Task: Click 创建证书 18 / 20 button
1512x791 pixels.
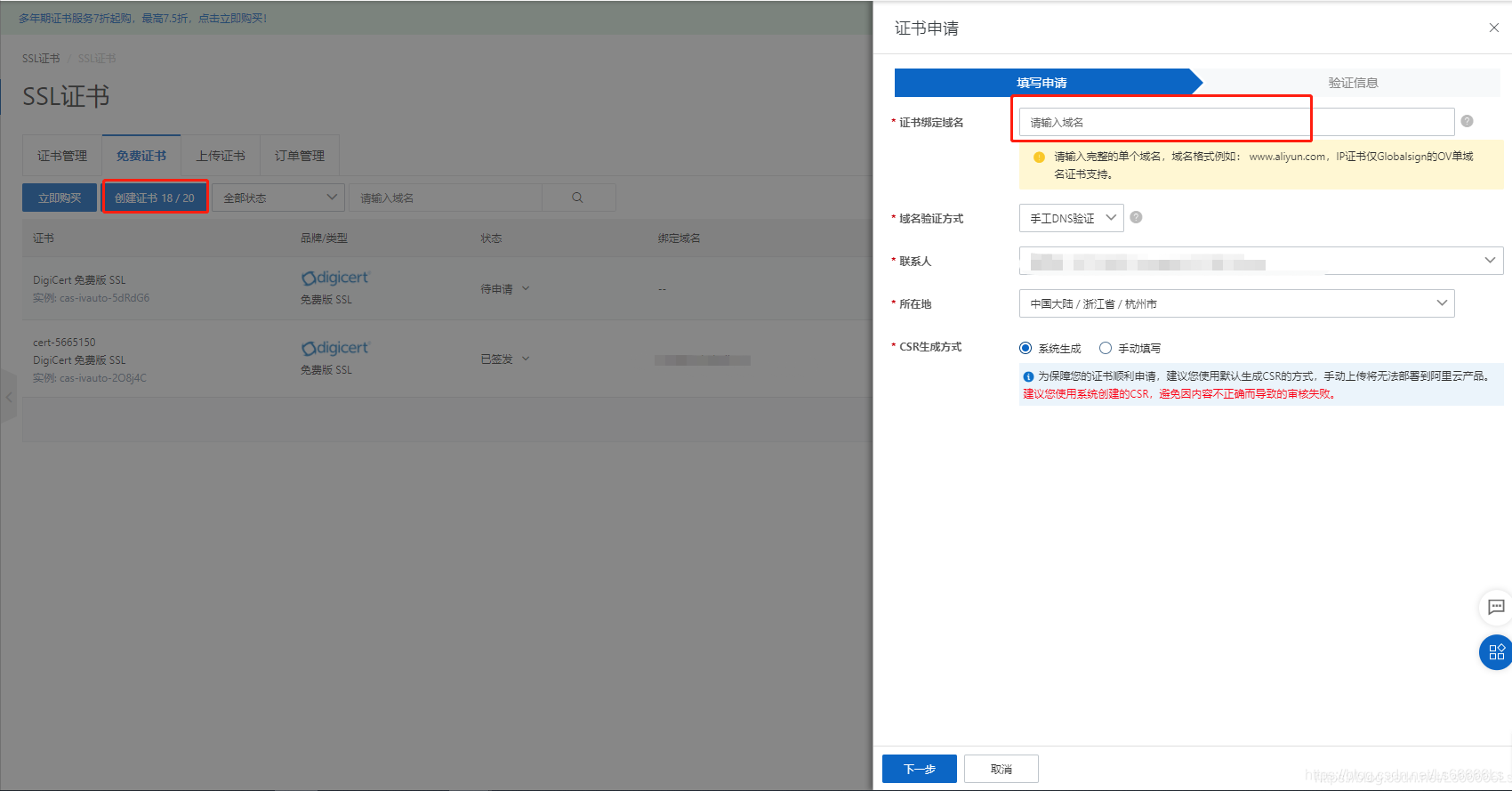Action: click(155, 198)
